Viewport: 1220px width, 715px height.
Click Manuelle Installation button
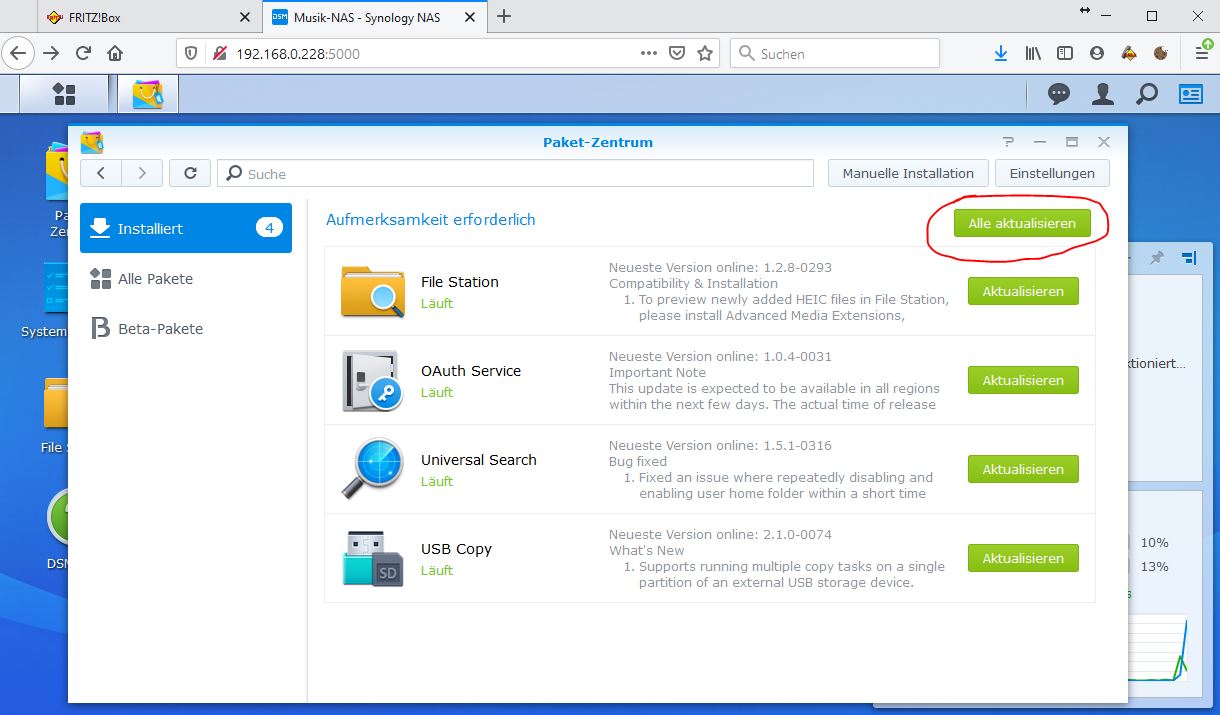(908, 173)
